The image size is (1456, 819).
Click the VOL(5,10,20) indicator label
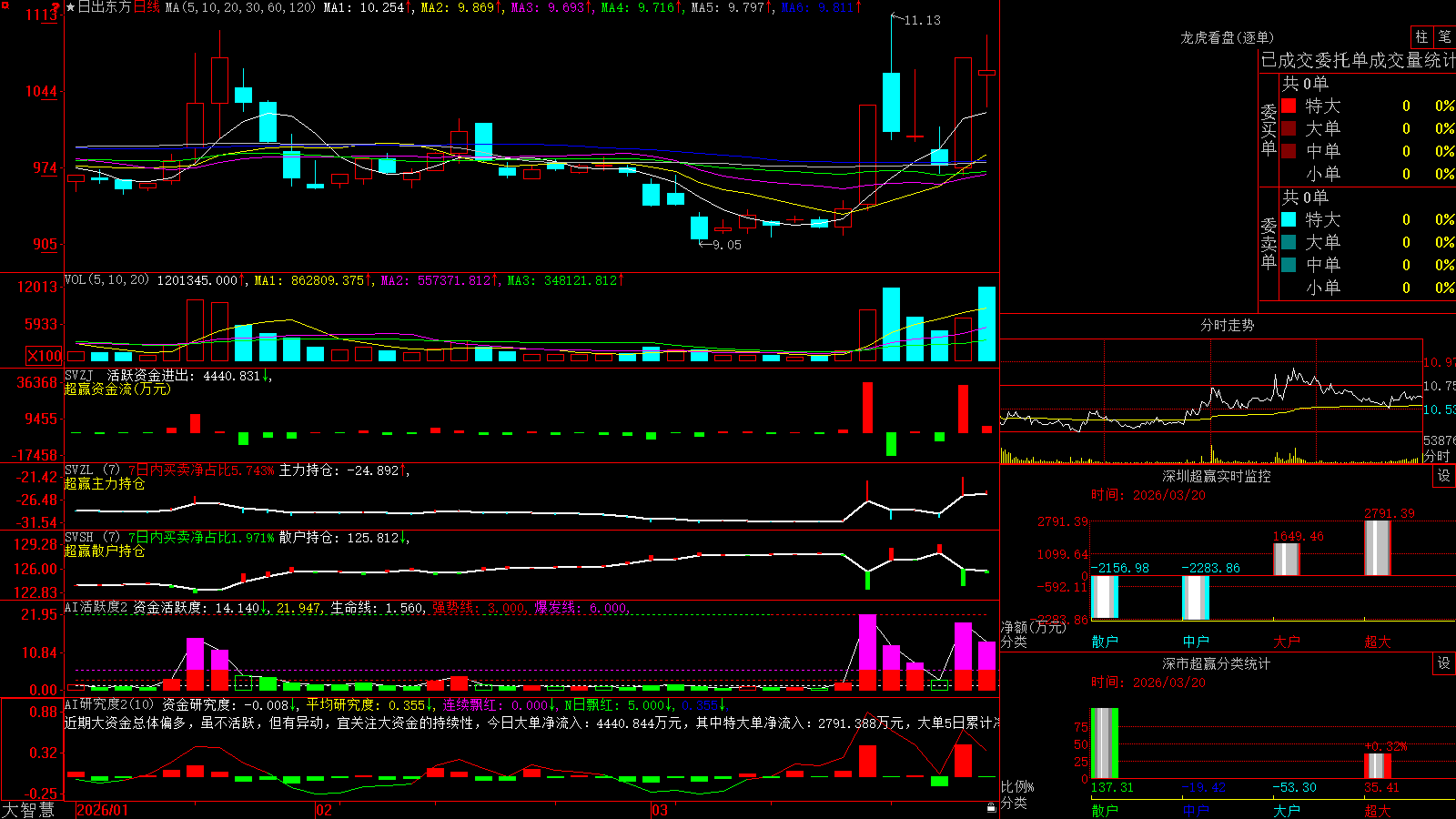pyautogui.click(x=106, y=280)
